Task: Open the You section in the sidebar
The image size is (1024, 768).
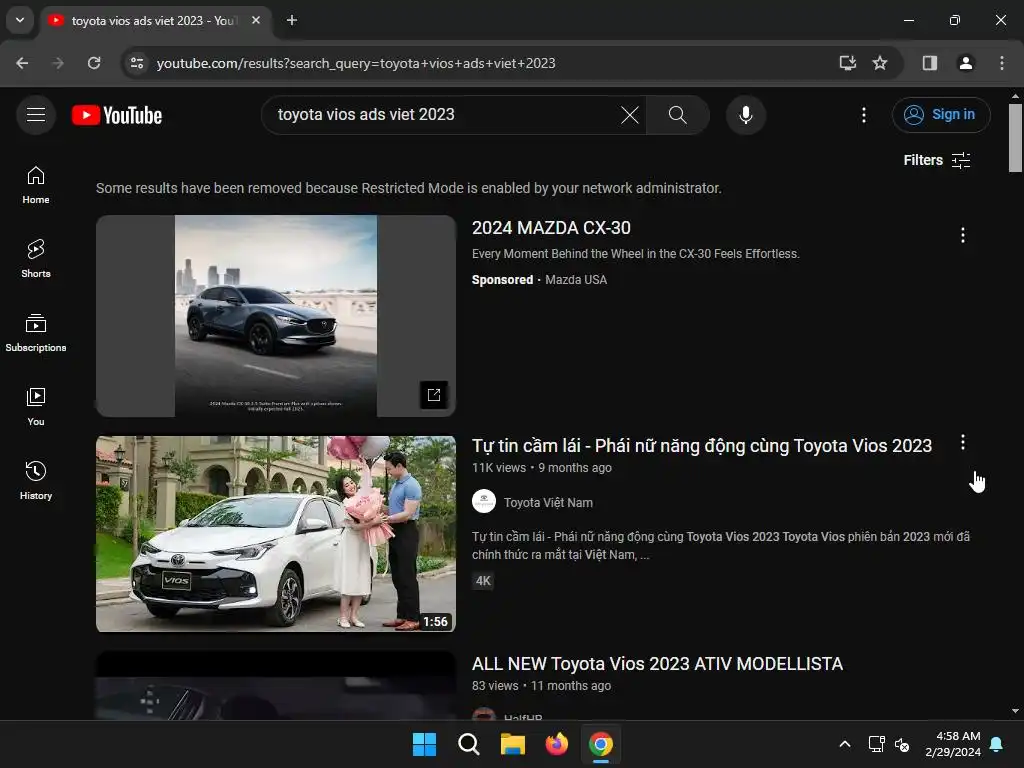Action: [36, 406]
